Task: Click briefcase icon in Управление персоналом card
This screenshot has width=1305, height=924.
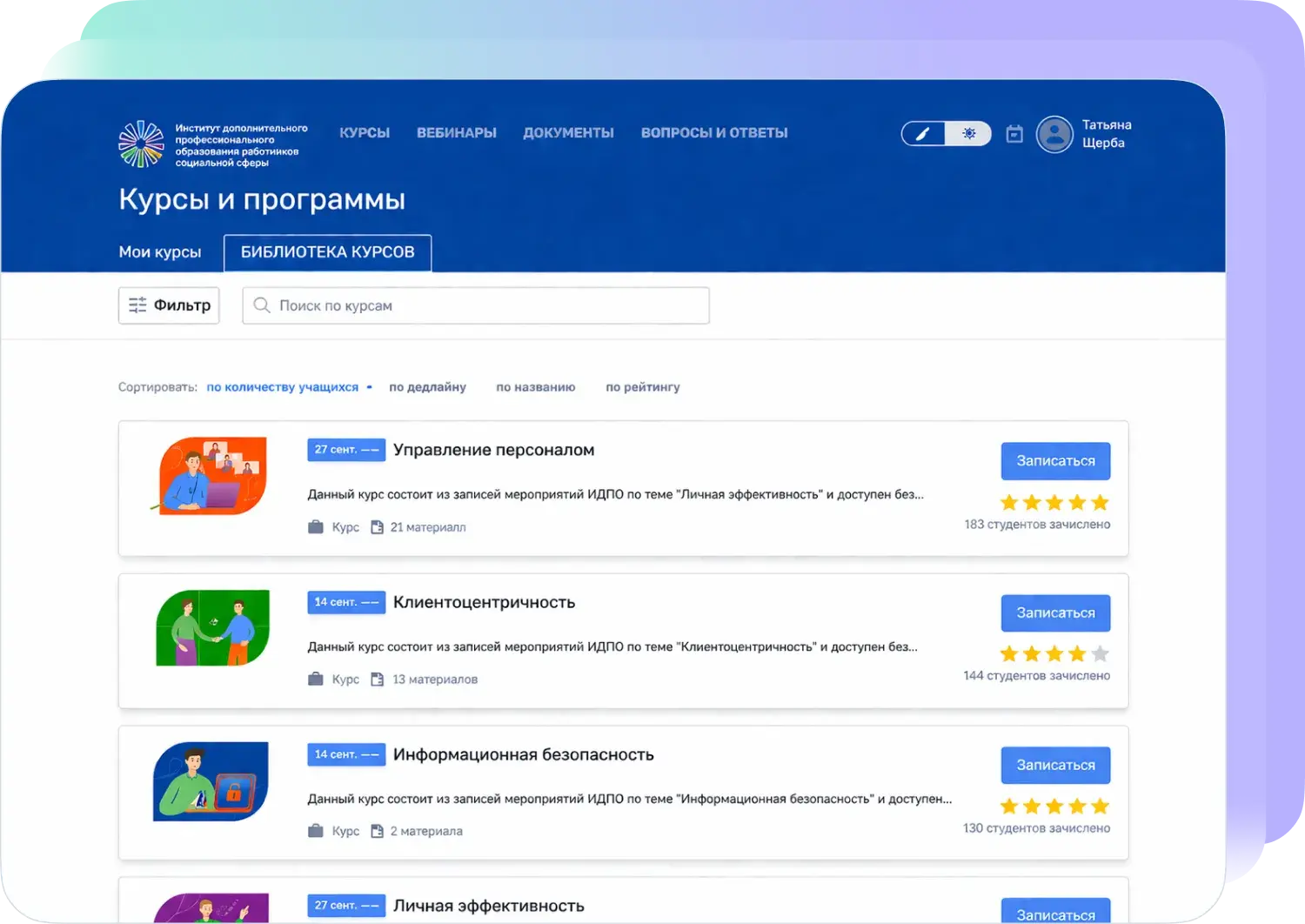Action: tap(316, 527)
